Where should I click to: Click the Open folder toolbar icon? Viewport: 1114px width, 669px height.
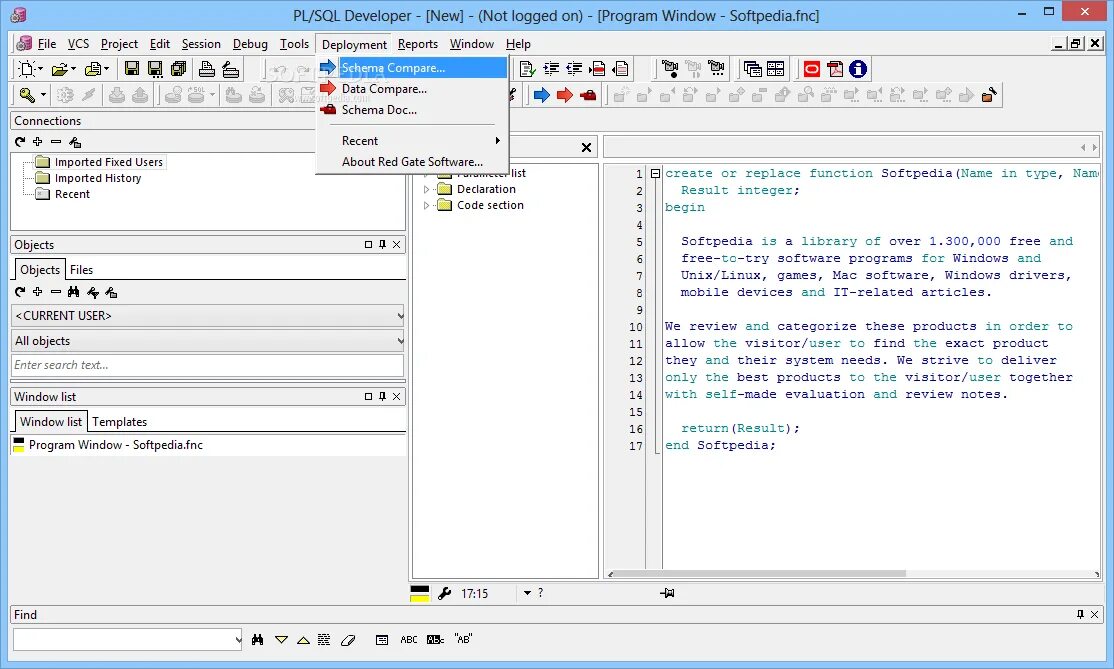60,69
